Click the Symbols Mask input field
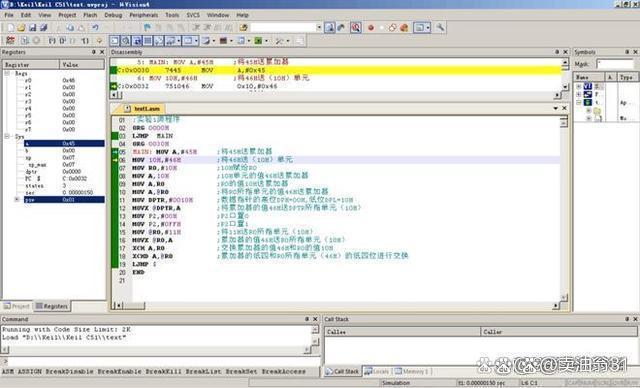 pos(615,64)
